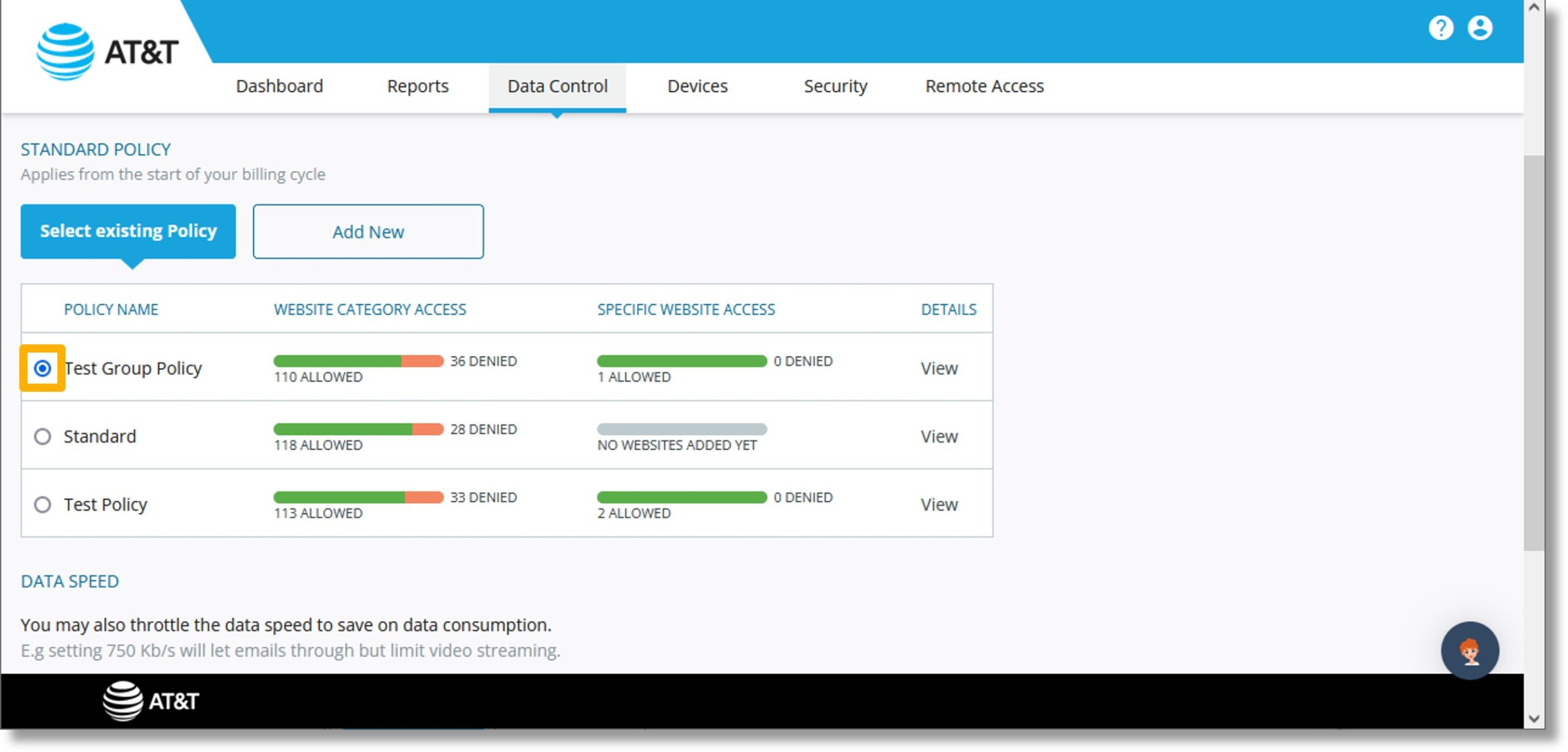Screen dimensions: 1568x752
Task: Click the Test Group Policy name
Action: point(133,368)
